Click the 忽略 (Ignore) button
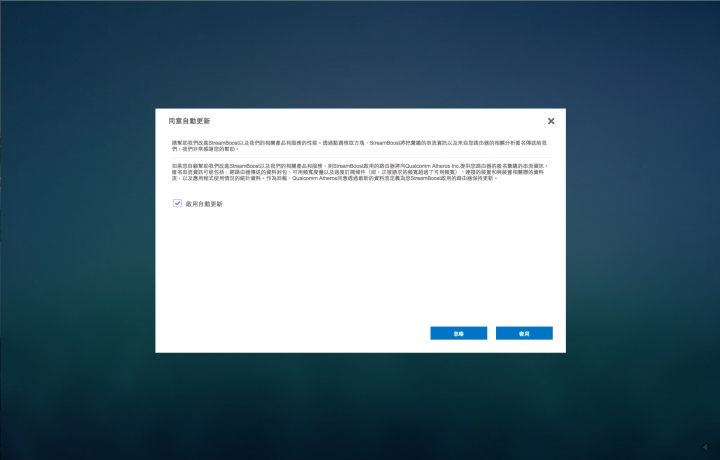The width and height of the screenshot is (720, 460). (x=458, y=333)
